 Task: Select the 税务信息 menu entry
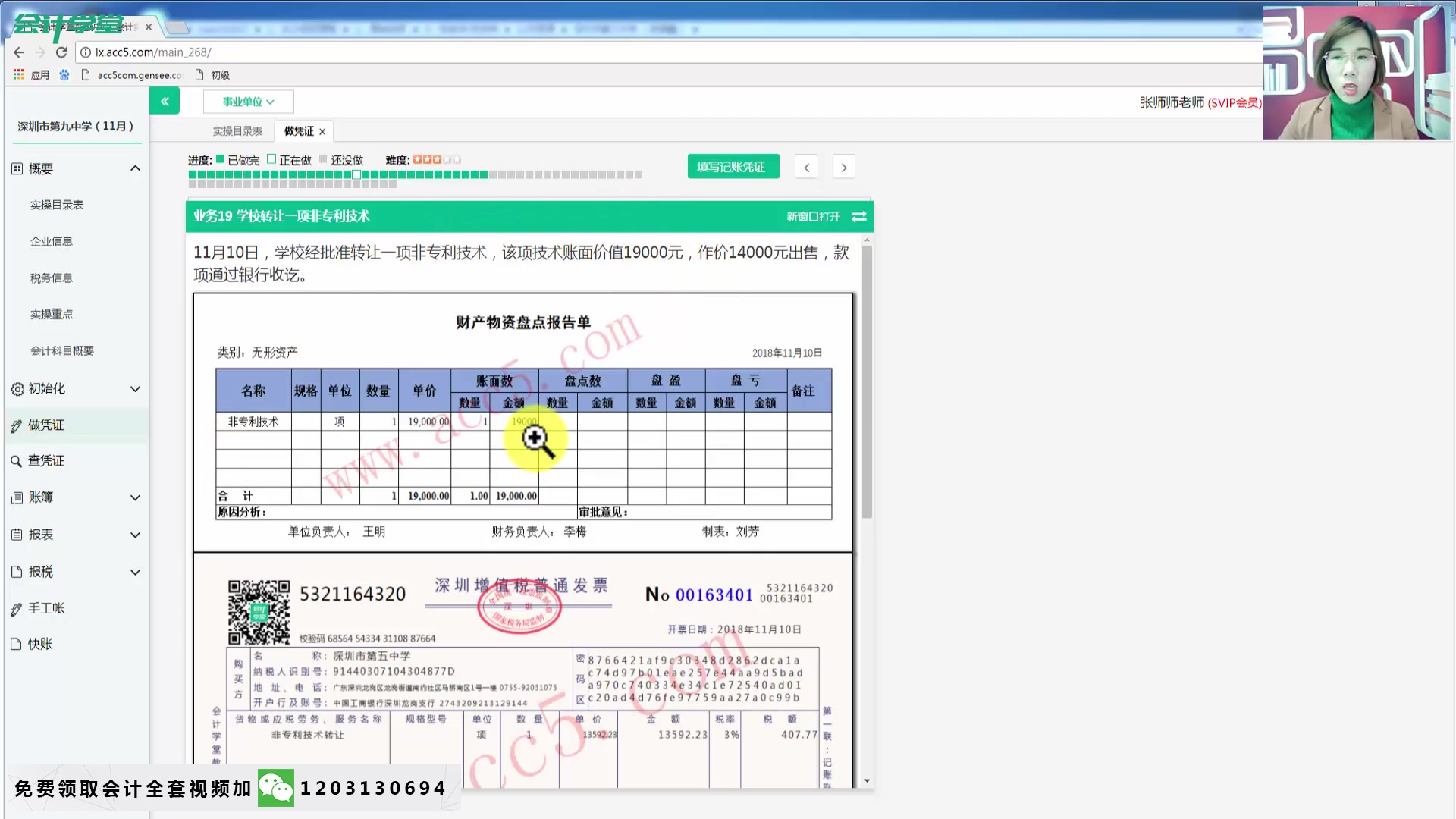pos(51,278)
